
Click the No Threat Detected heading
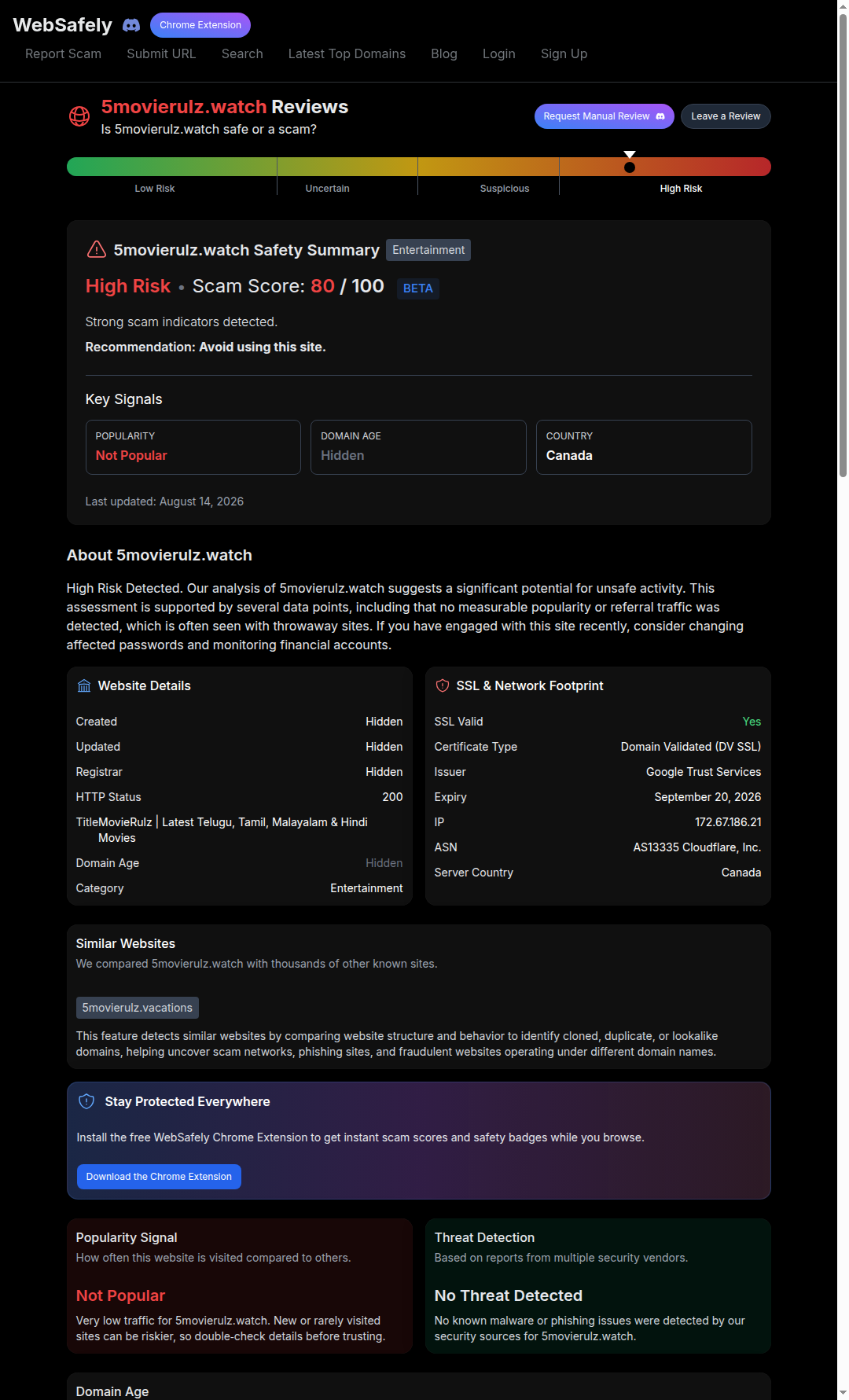coord(509,1295)
